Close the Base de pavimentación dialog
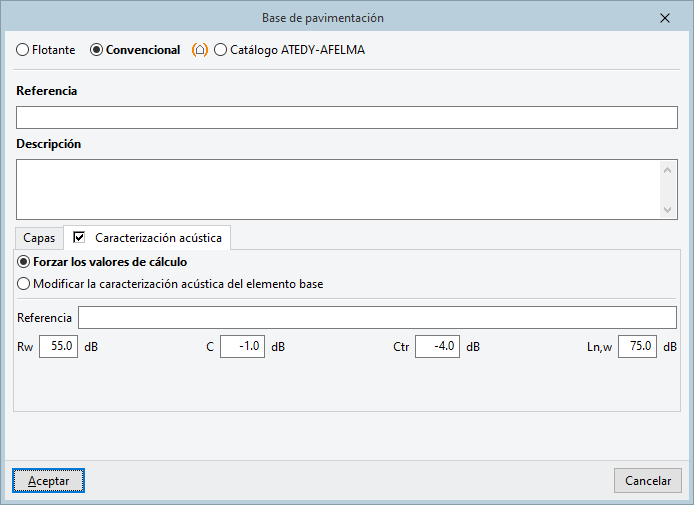Screen dimensions: 694x505 665,17
